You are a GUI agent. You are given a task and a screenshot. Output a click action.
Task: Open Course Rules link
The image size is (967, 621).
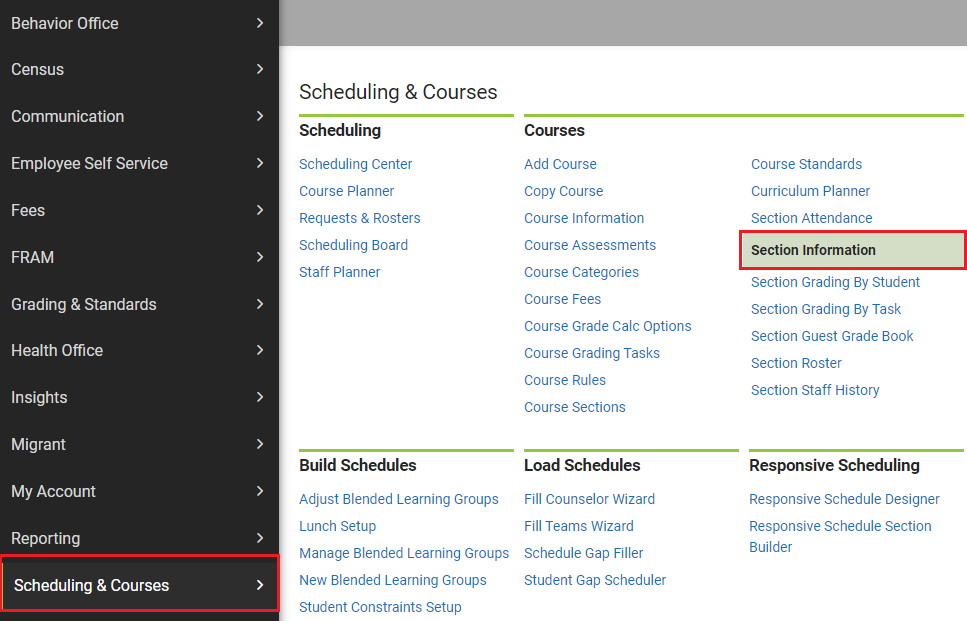565,380
